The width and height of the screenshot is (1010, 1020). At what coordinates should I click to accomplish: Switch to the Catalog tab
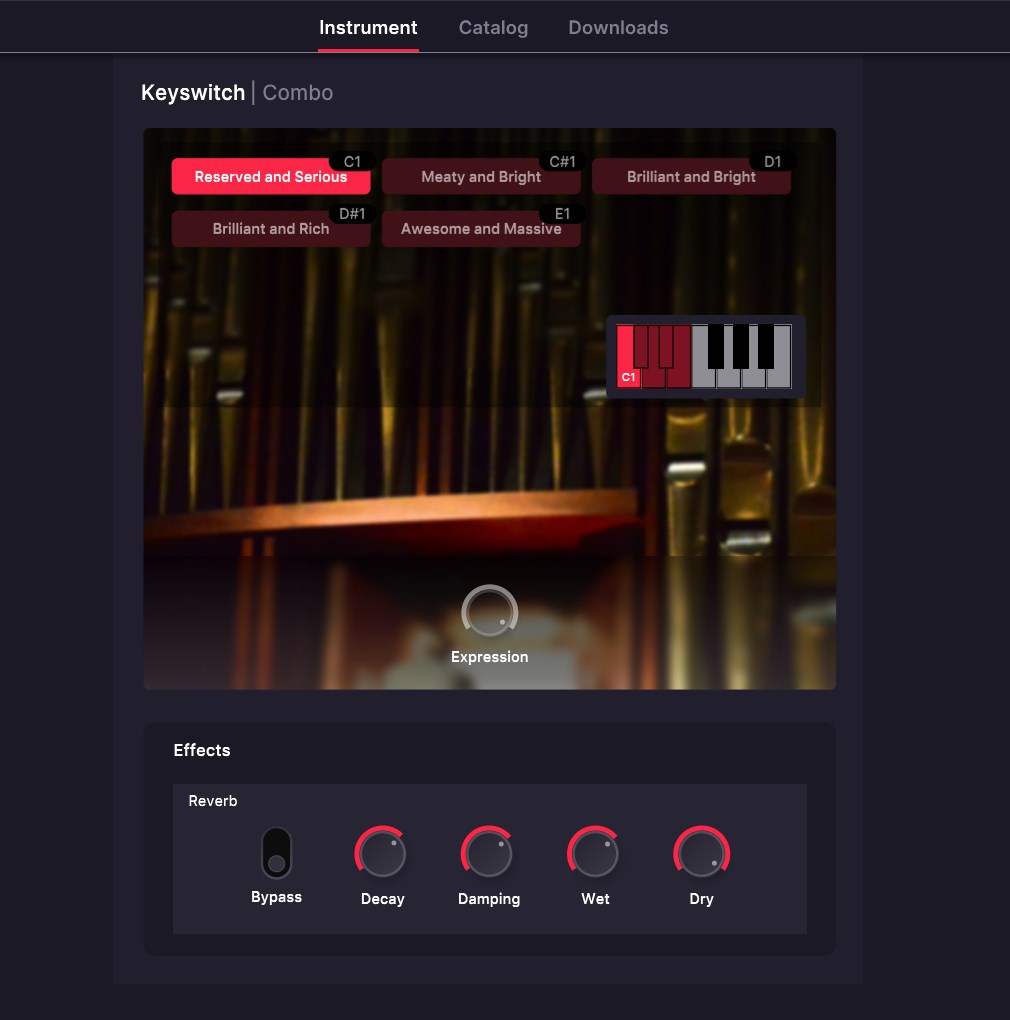tap(493, 28)
